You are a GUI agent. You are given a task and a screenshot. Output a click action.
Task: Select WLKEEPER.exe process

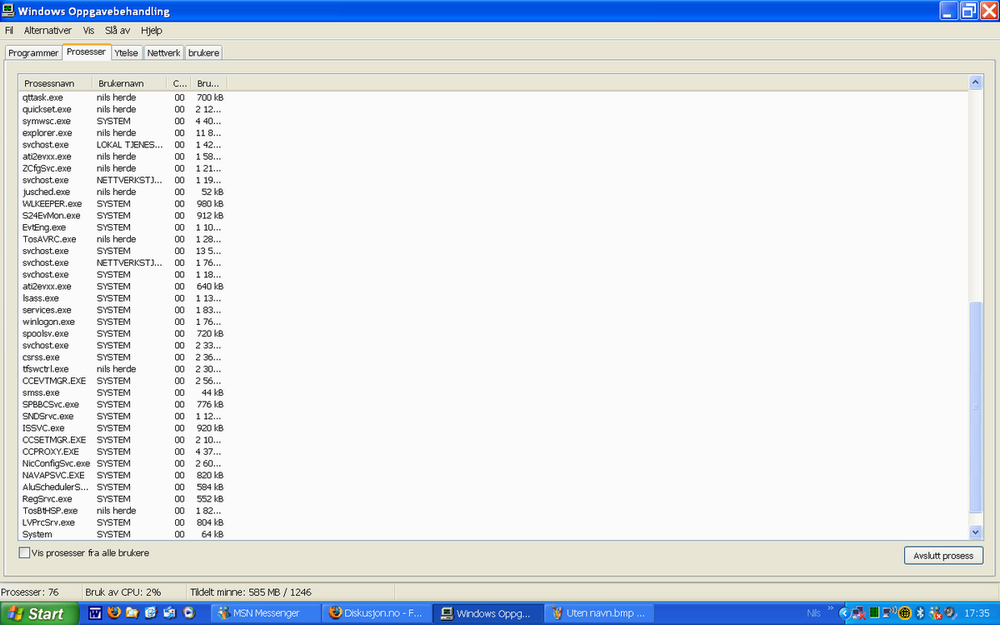pos(122,204)
